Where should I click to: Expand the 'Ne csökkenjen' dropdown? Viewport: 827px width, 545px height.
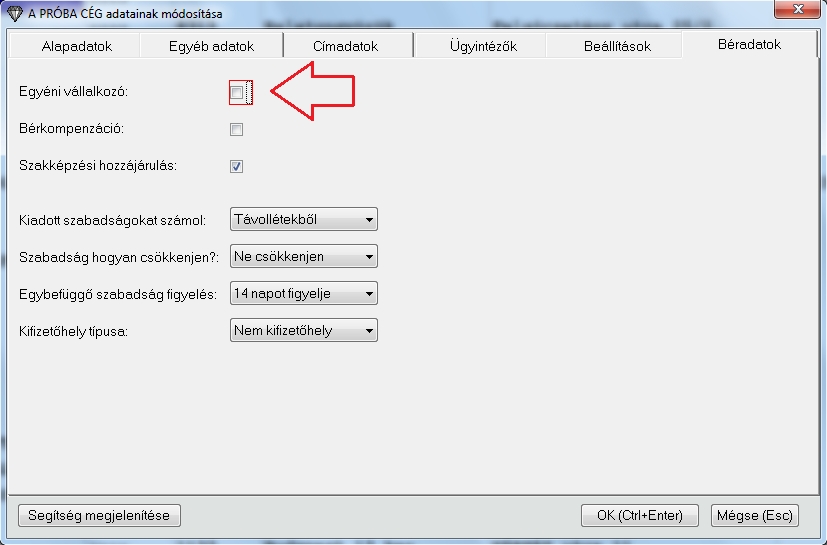[304, 257]
